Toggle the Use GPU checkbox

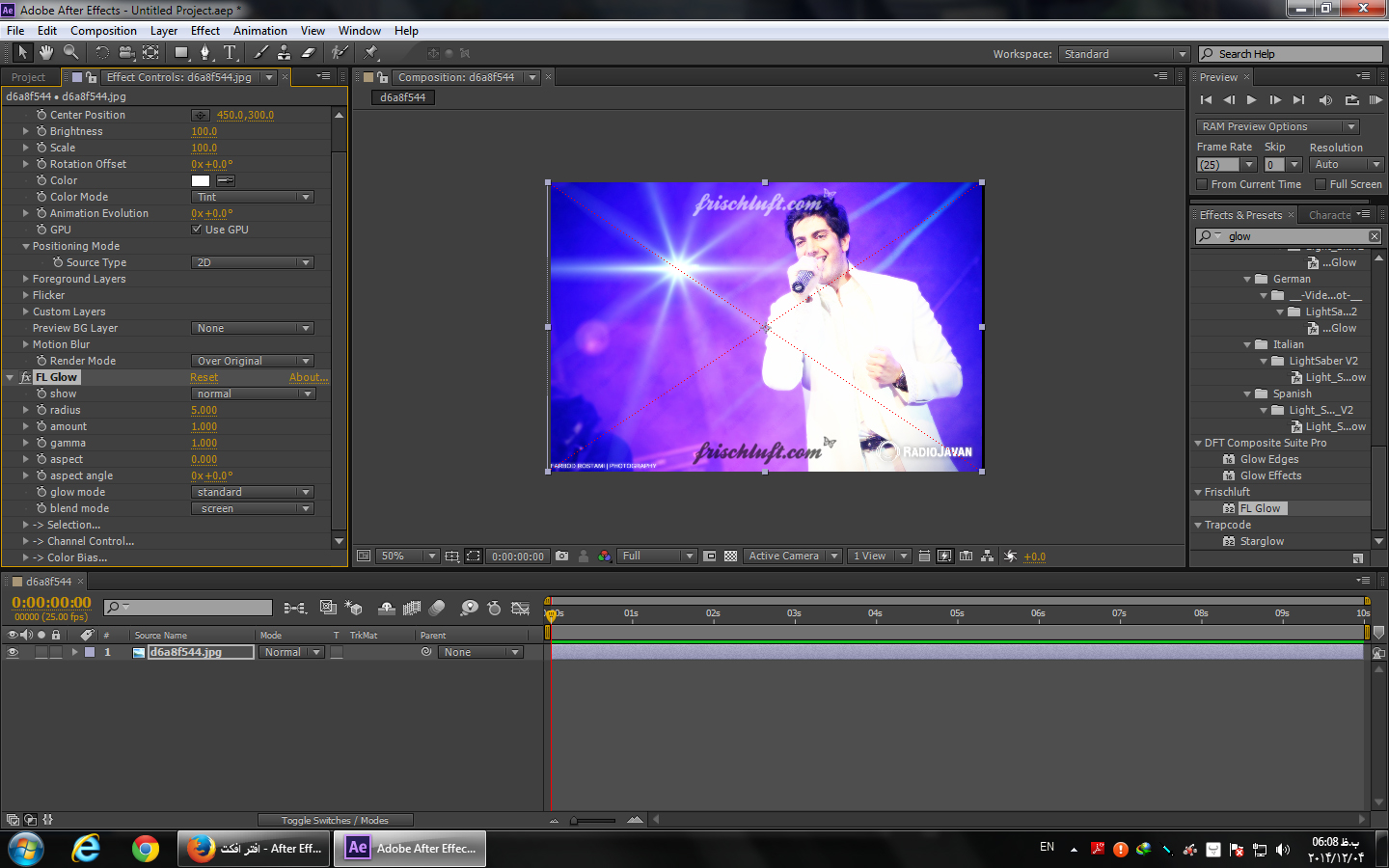(197, 230)
